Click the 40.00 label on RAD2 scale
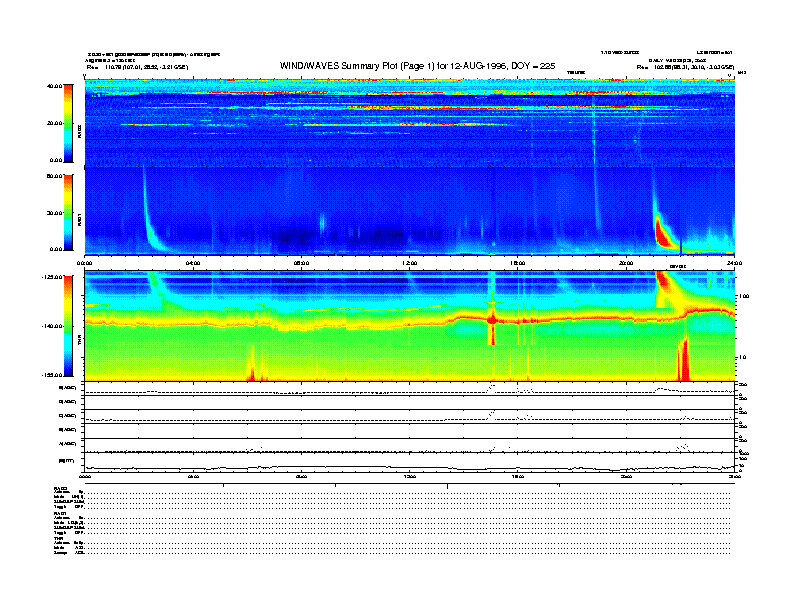Viewport: 792px width, 612px height. point(54,86)
